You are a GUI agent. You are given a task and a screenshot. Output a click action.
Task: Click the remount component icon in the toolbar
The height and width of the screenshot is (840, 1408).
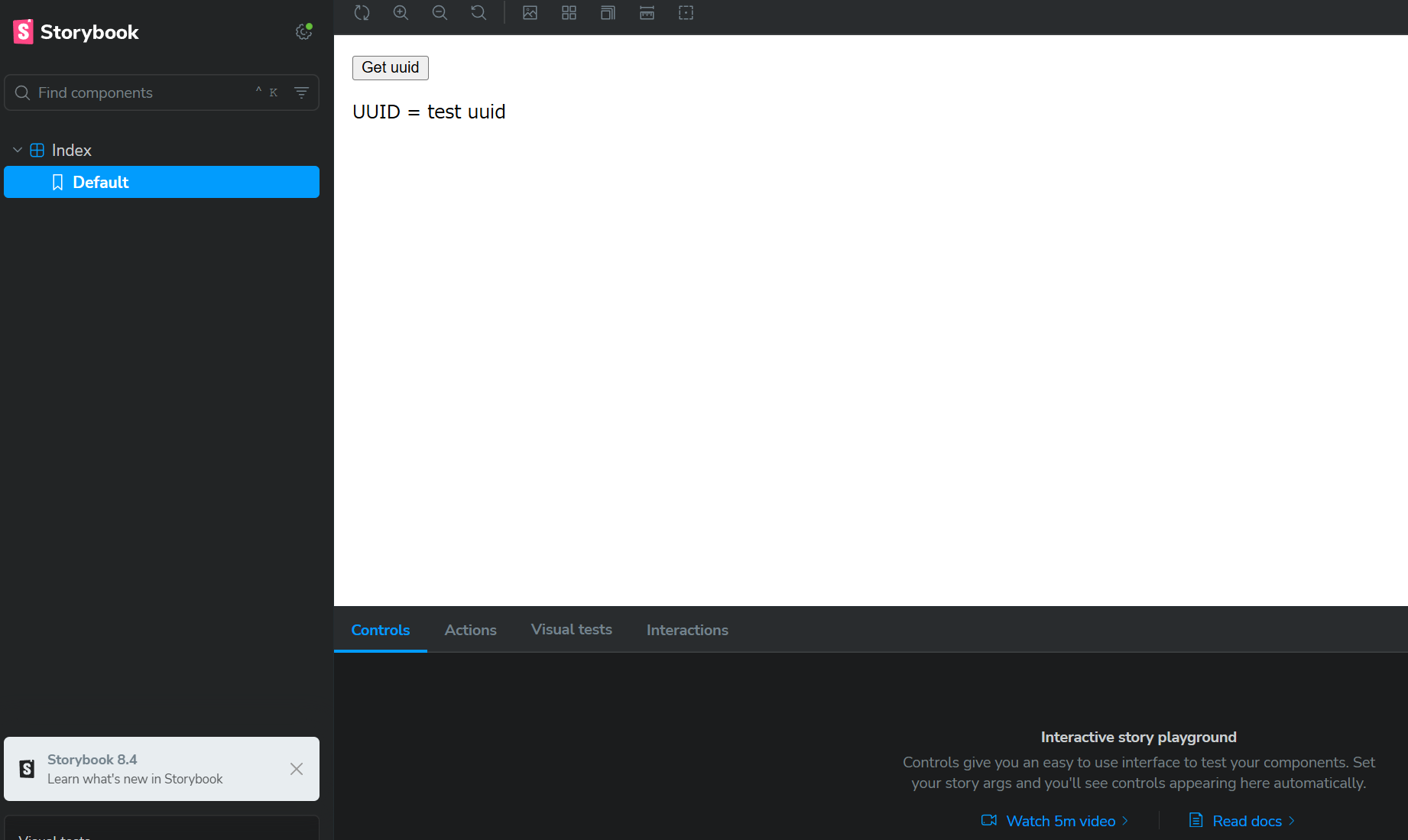[x=362, y=13]
